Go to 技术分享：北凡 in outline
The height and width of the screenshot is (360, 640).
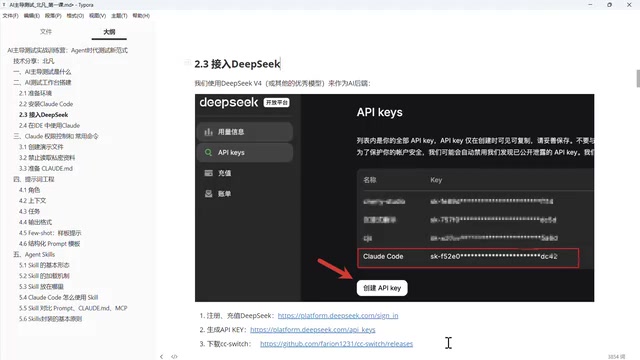(33, 61)
